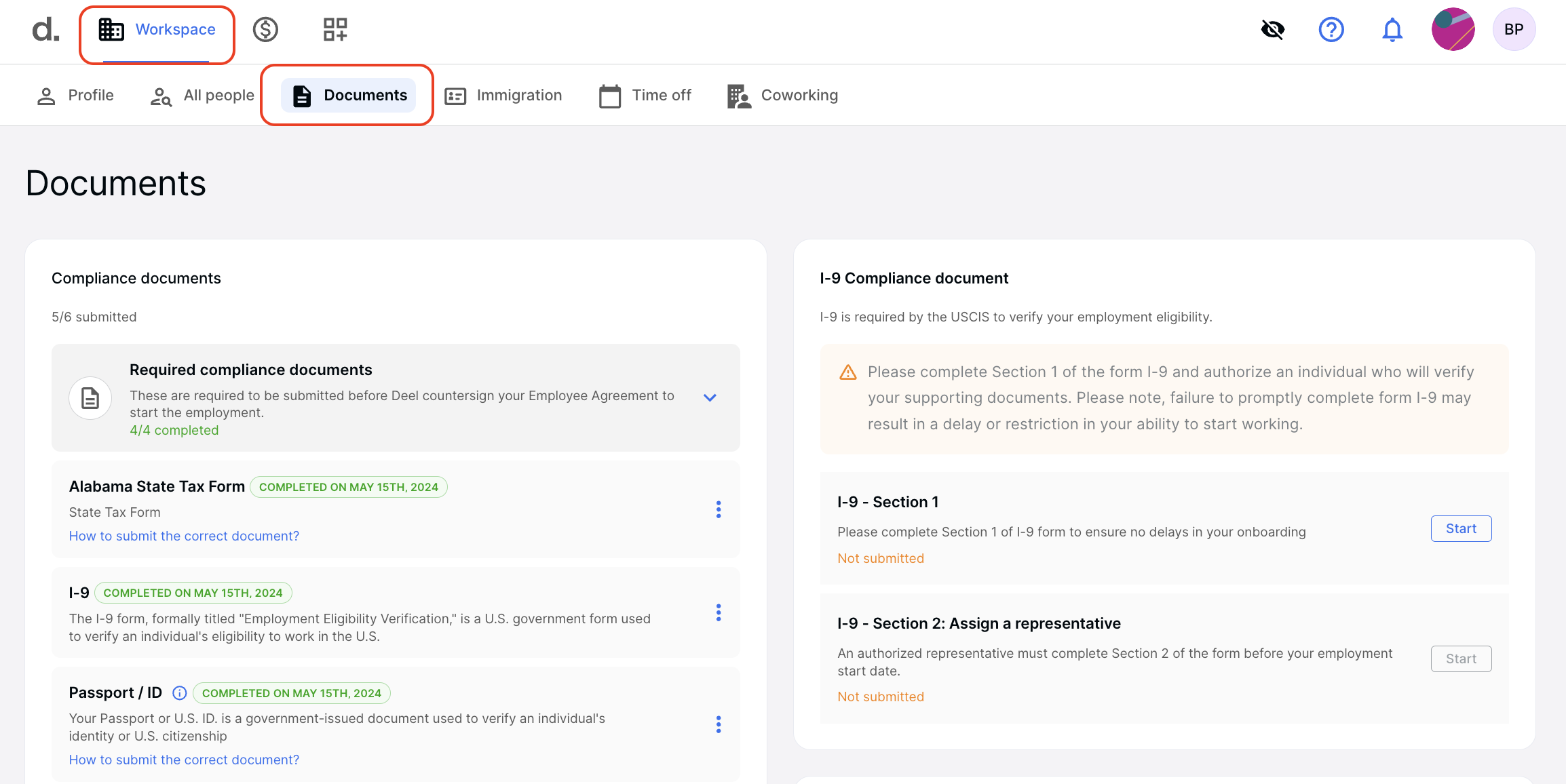Viewport: 1566px width, 784px height.
Task: Start I-9 Section 1
Action: pyautogui.click(x=1461, y=529)
